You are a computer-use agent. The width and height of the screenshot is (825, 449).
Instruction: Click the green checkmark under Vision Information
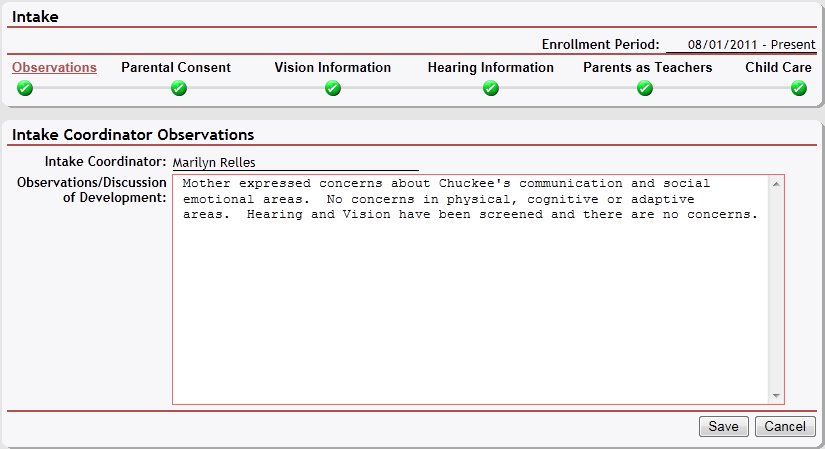point(333,88)
